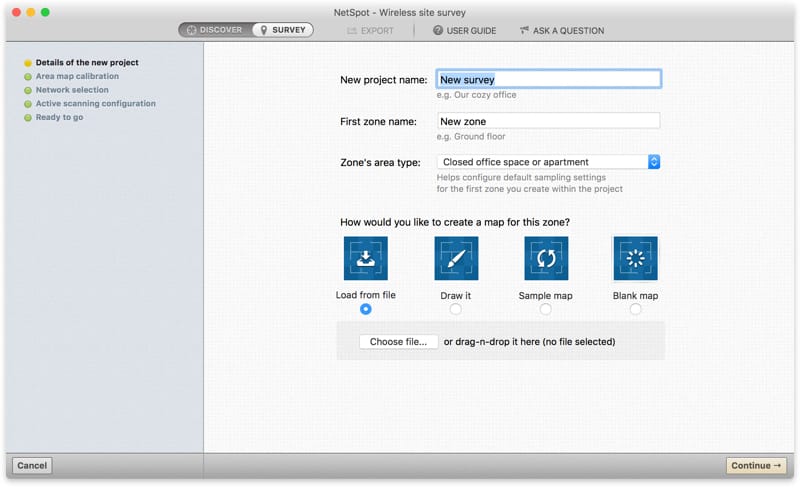Click 'e.g. Ground floor' hint
Screen dimensions: 800x488
[x=471, y=137]
